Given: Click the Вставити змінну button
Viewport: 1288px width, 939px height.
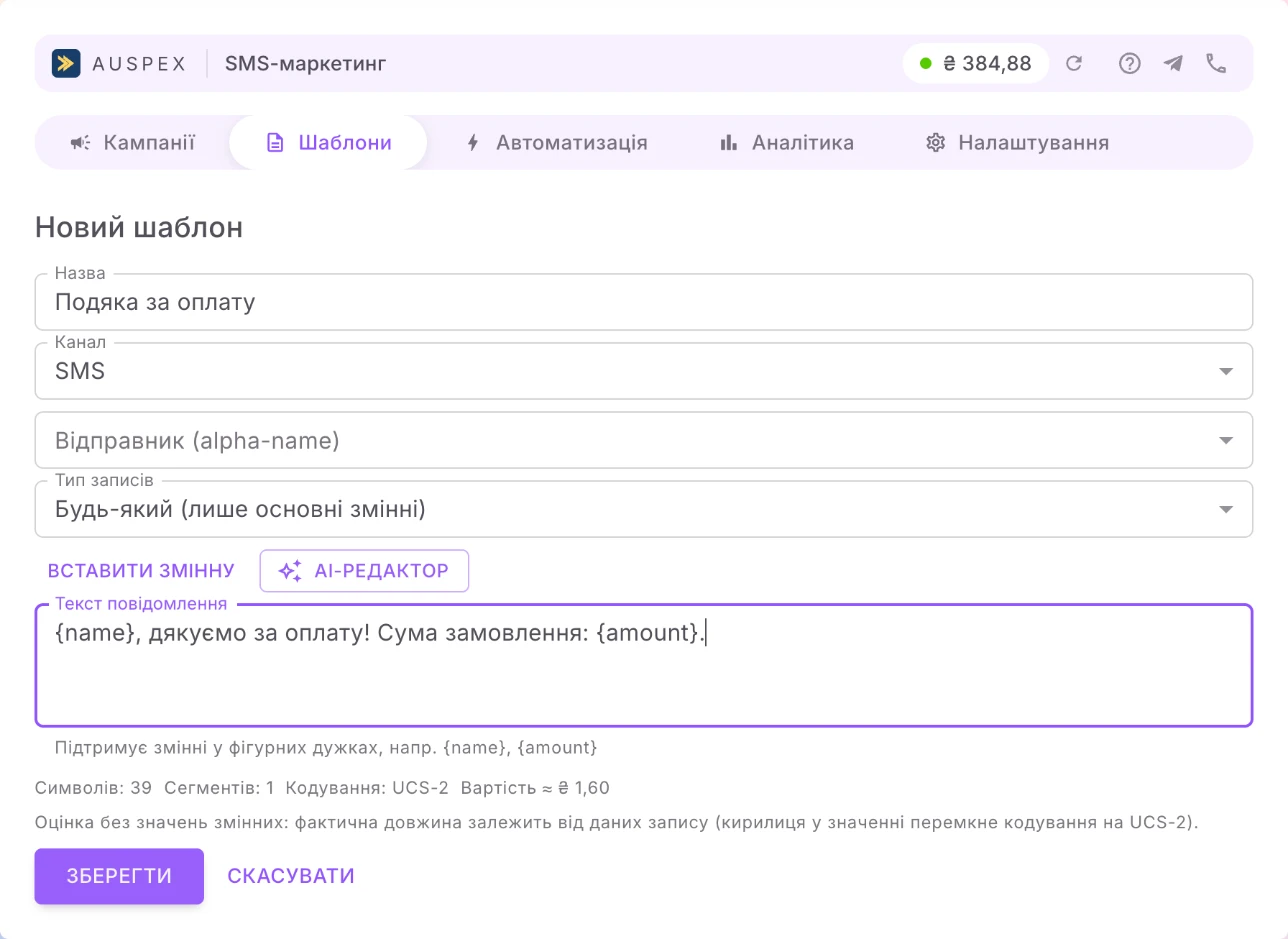Looking at the screenshot, I should 141,571.
